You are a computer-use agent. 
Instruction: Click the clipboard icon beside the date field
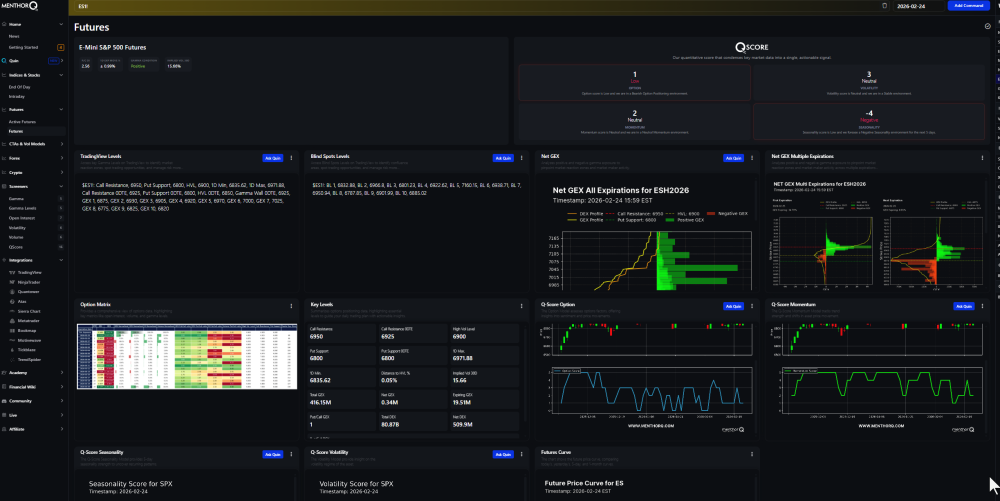(884, 6)
